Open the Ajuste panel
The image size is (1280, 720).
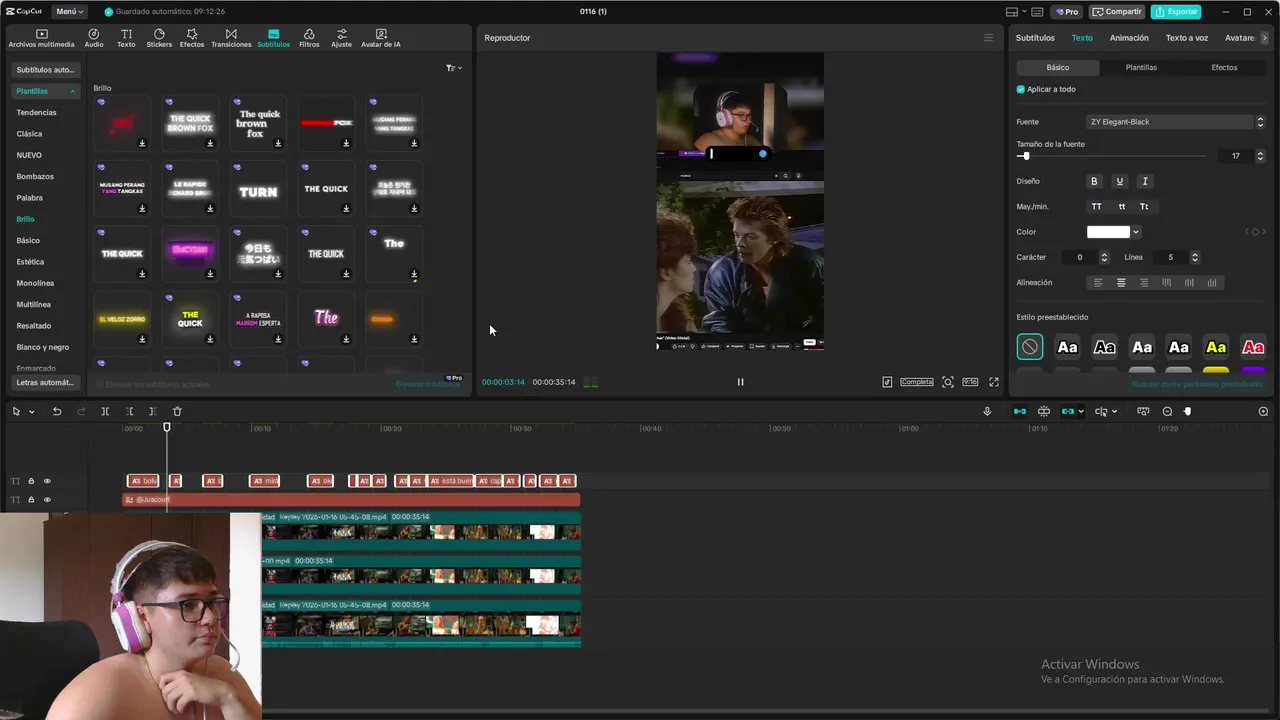(342, 38)
